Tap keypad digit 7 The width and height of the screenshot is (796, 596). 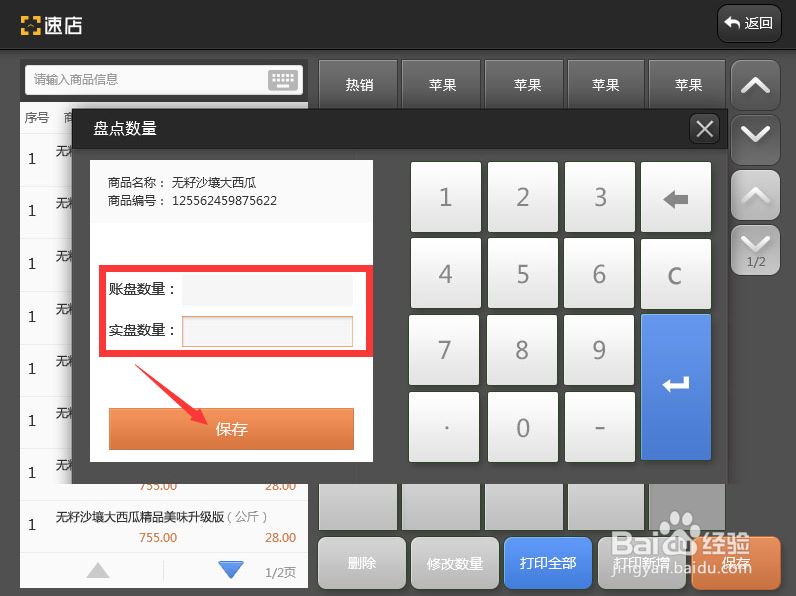[444, 350]
